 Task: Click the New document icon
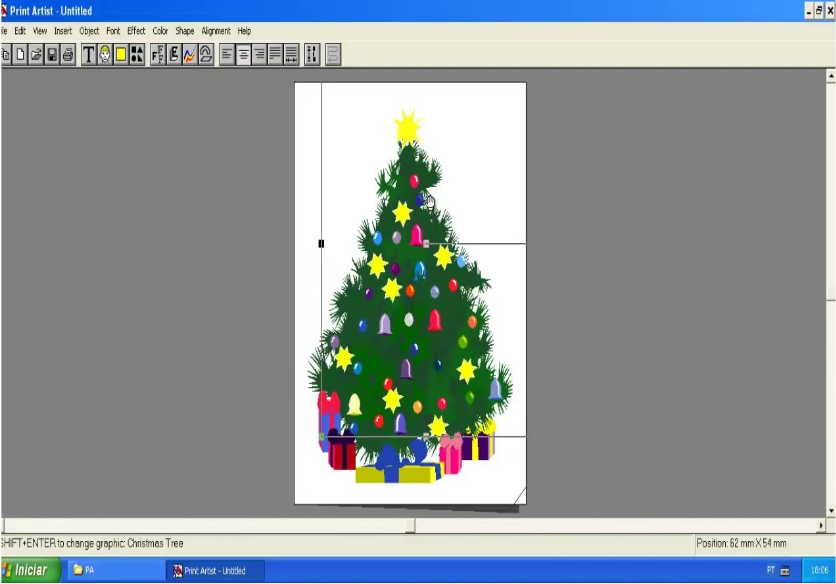tap(20, 54)
